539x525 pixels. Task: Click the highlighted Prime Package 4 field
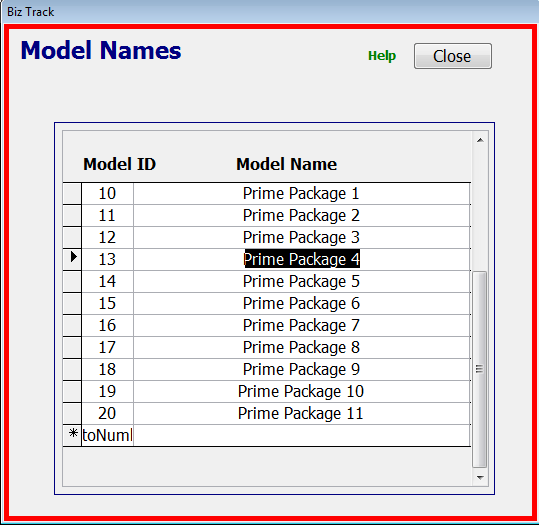301,259
